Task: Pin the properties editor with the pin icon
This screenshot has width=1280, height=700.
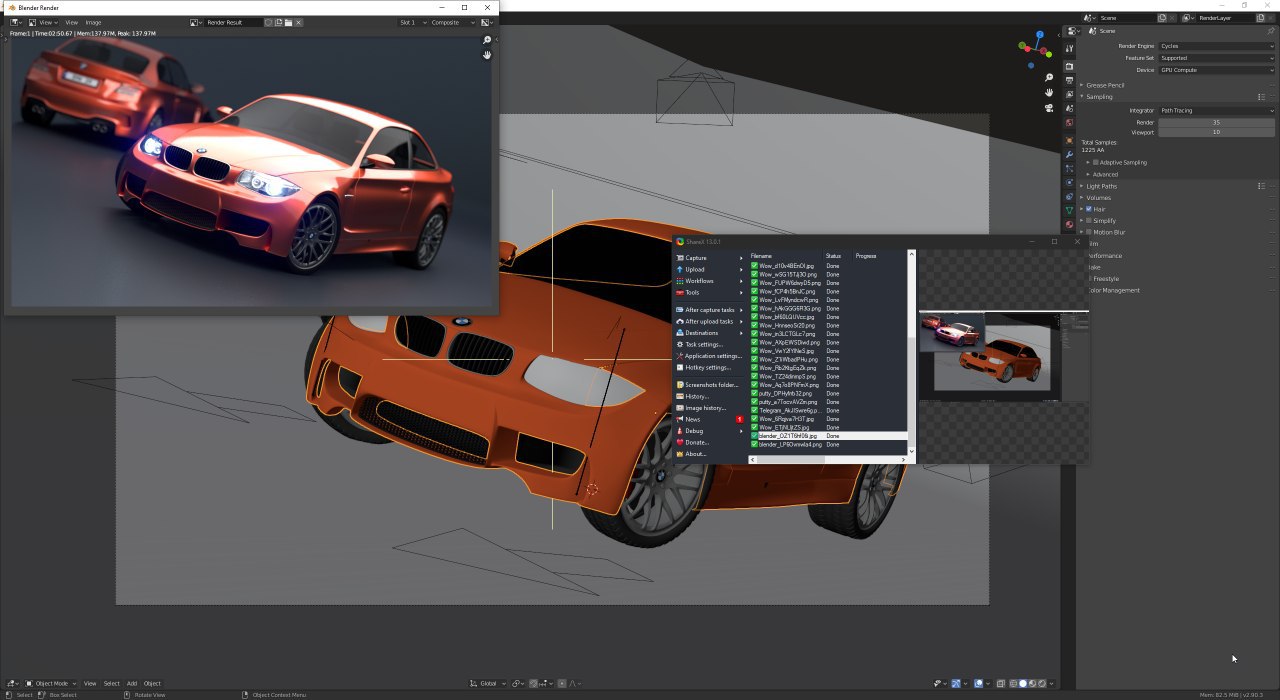Action: pos(1270,31)
